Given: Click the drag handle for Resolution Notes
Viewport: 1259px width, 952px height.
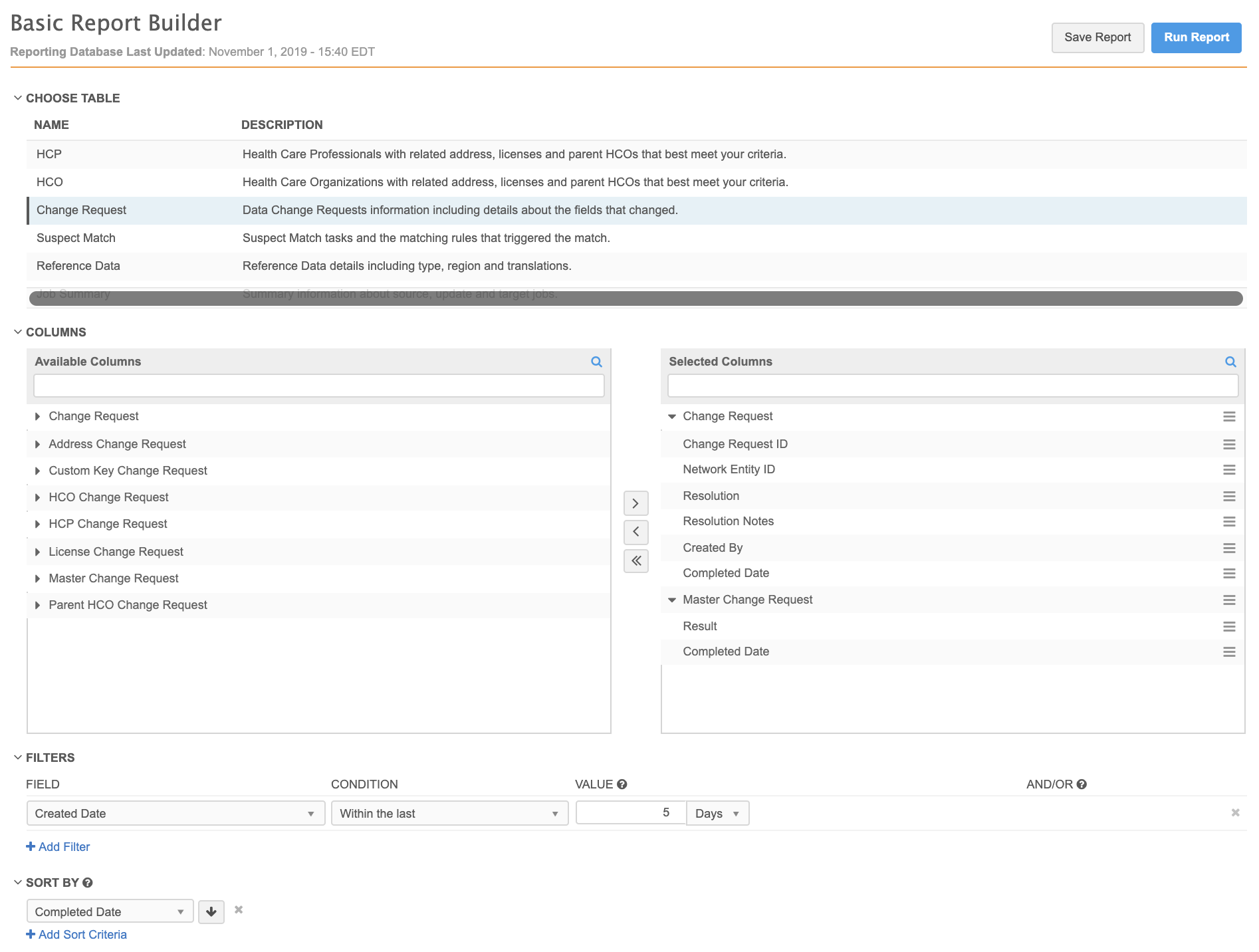Looking at the screenshot, I should coord(1229,522).
